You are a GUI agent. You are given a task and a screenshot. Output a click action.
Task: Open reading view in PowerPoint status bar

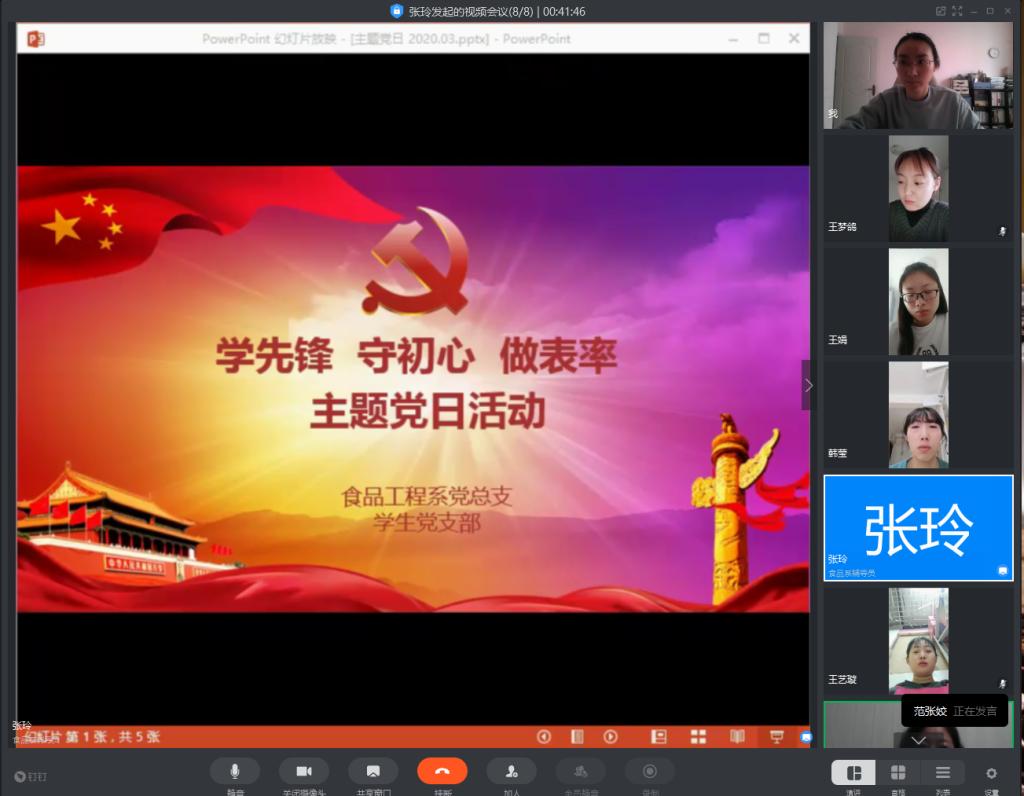coord(737,737)
